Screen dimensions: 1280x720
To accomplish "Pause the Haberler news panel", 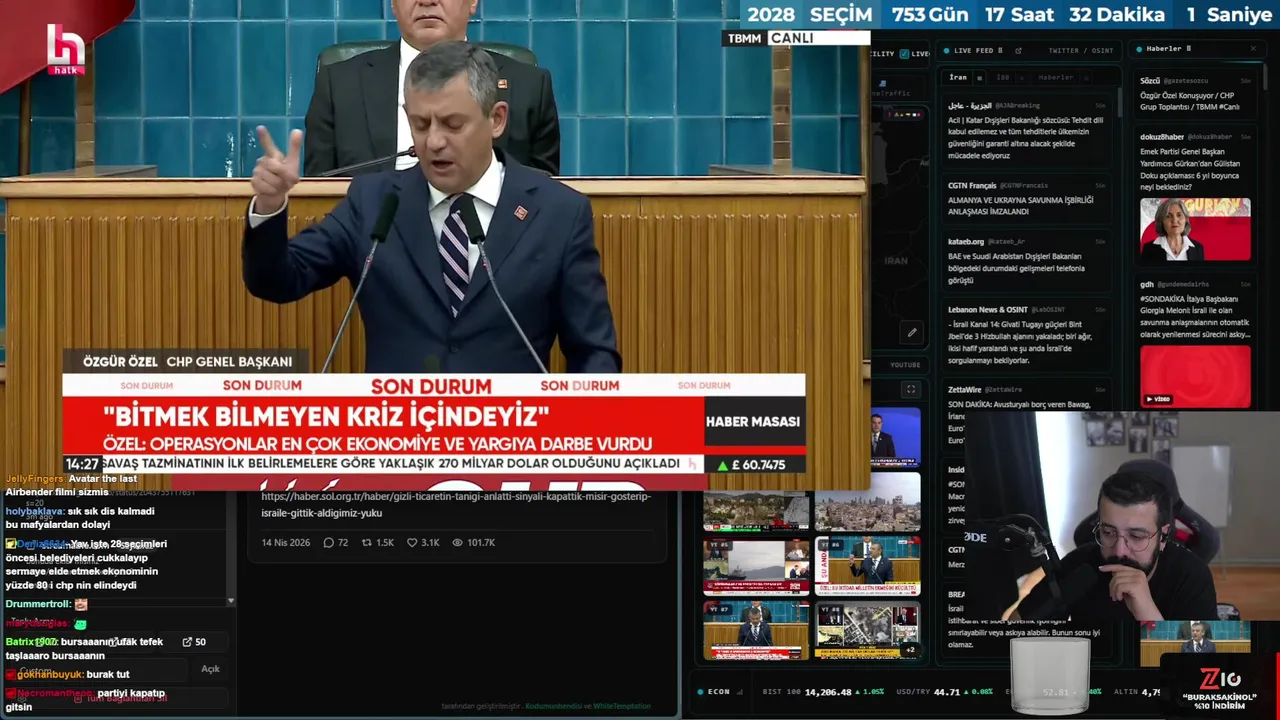I will (1189, 48).
